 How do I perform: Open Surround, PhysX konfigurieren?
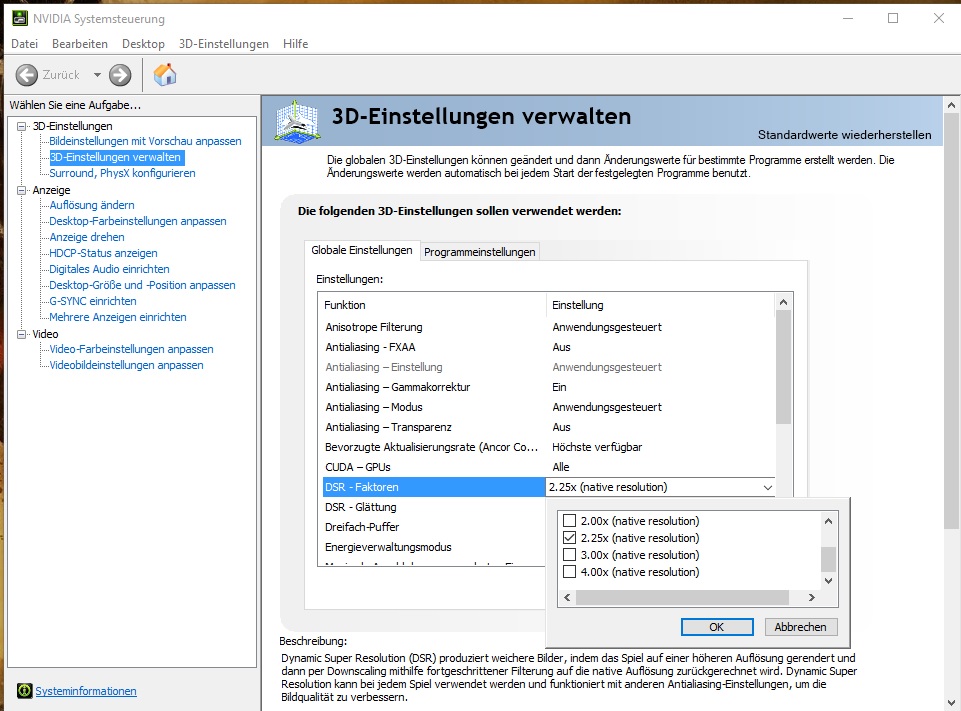[123, 173]
